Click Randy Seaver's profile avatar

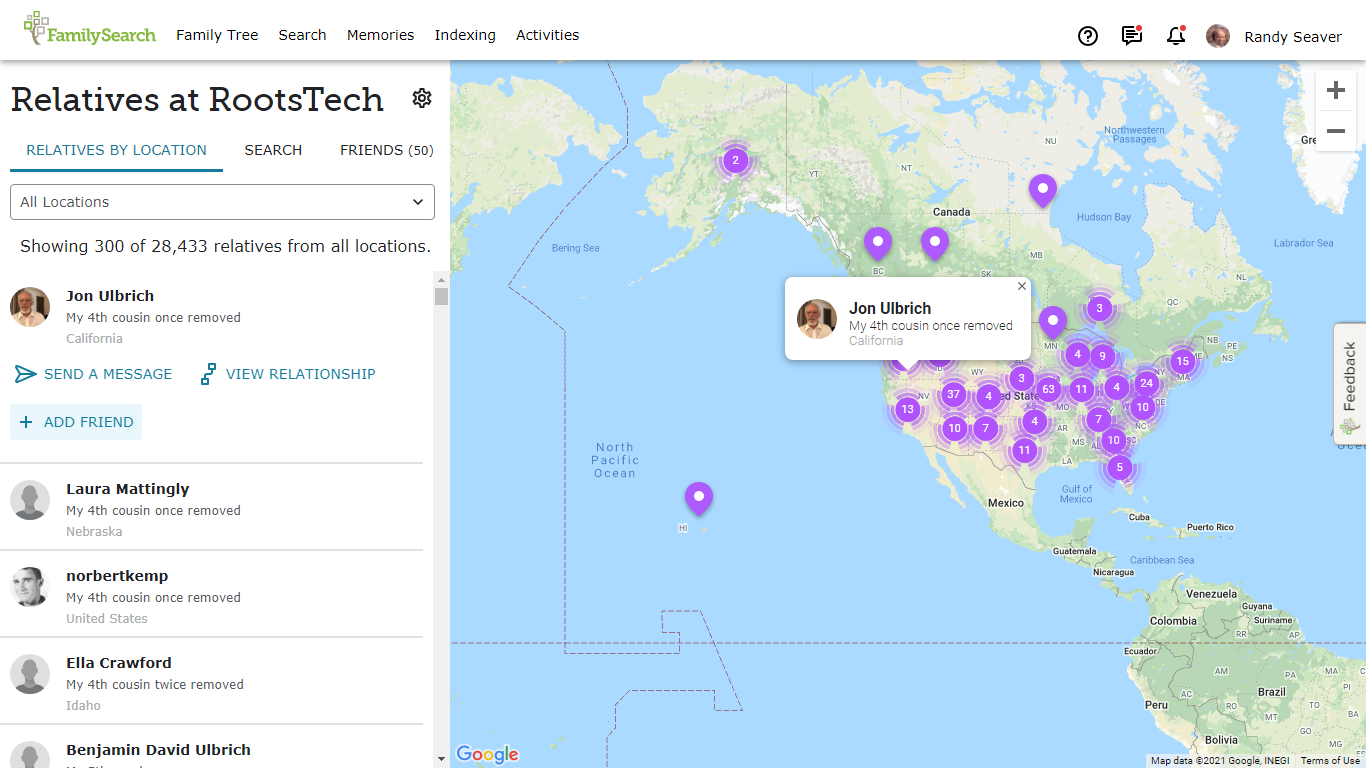click(1218, 36)
